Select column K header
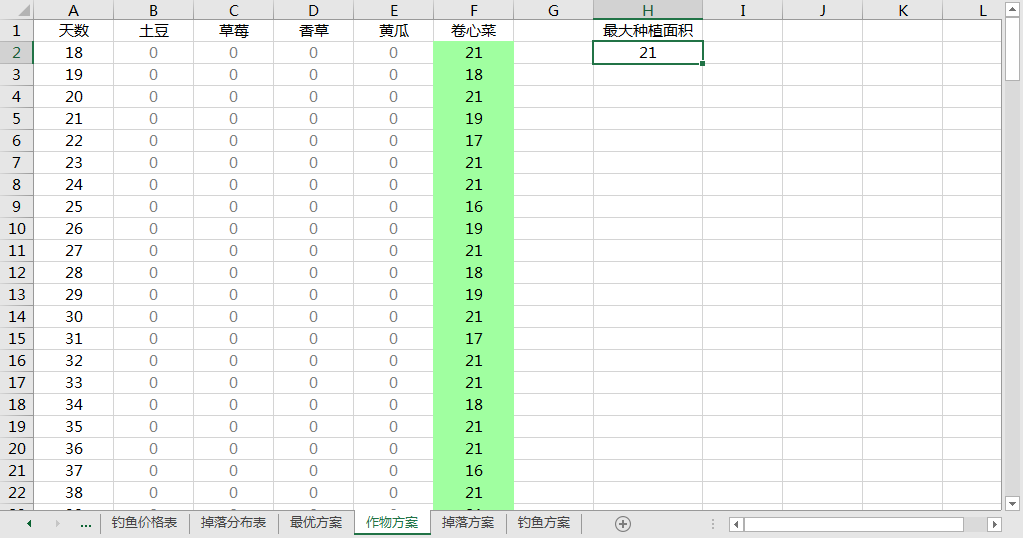The width and height of the screenshot is (1023, 538). point(902,10)
